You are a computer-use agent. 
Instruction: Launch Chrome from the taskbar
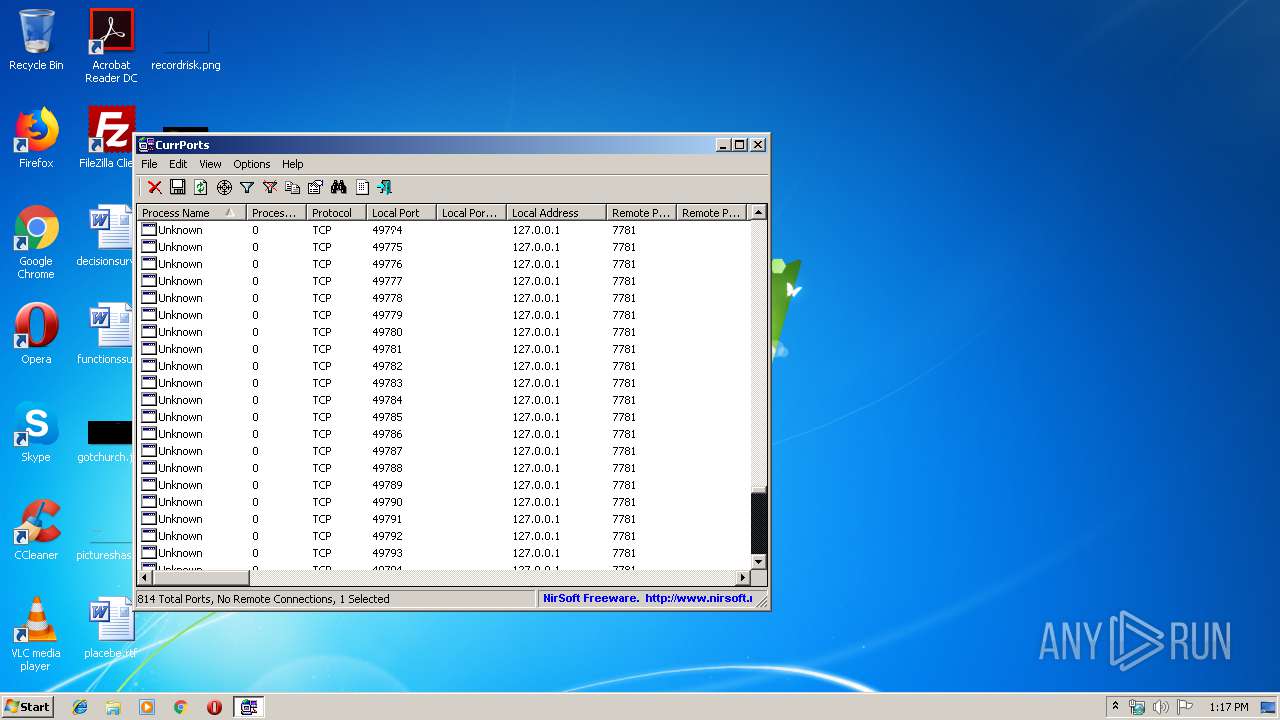pos(181,707)
